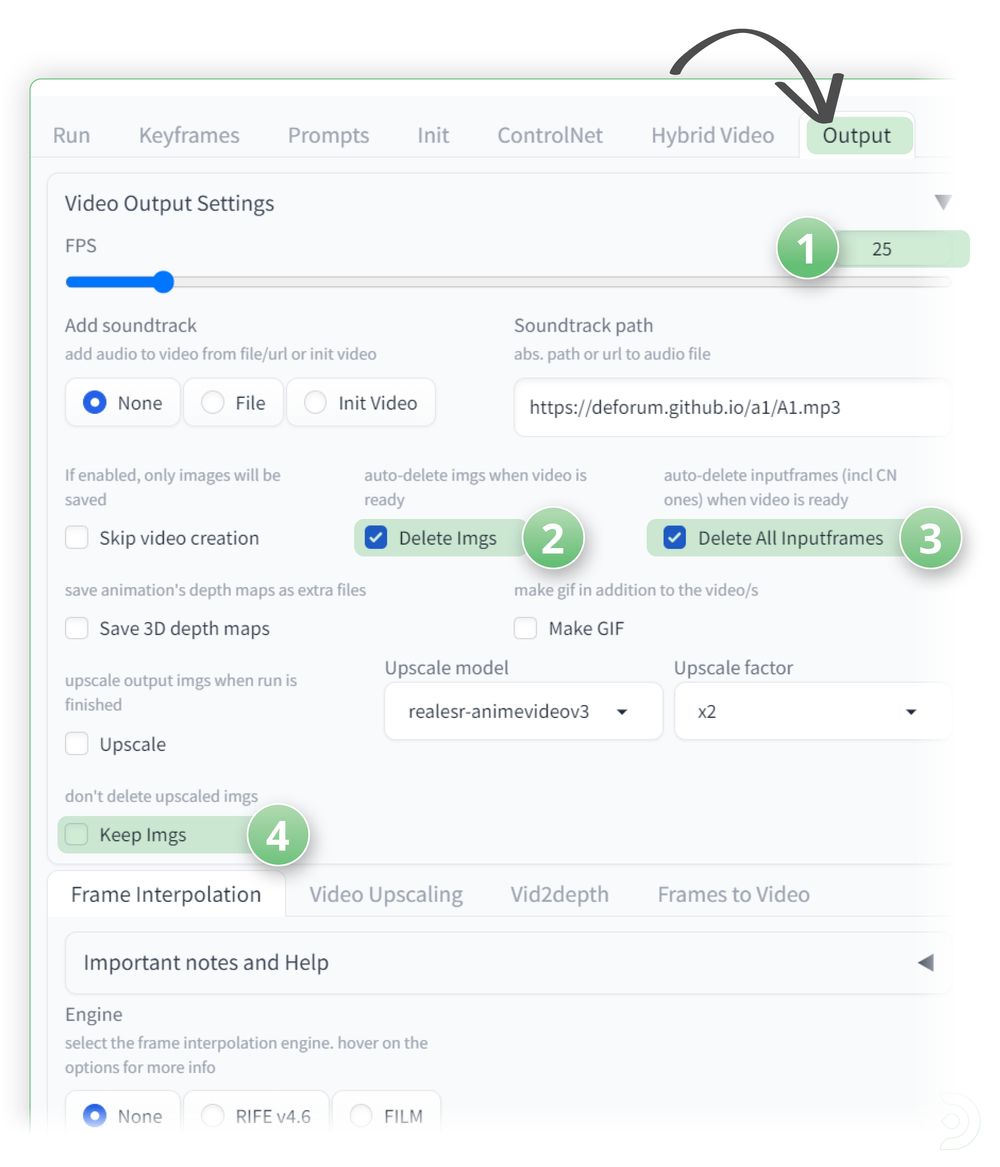Image resolution: width=1000 pixels, height=1167 pixels.
Task: Open the Hybrid Video tab
Action: tap(712, 135)
